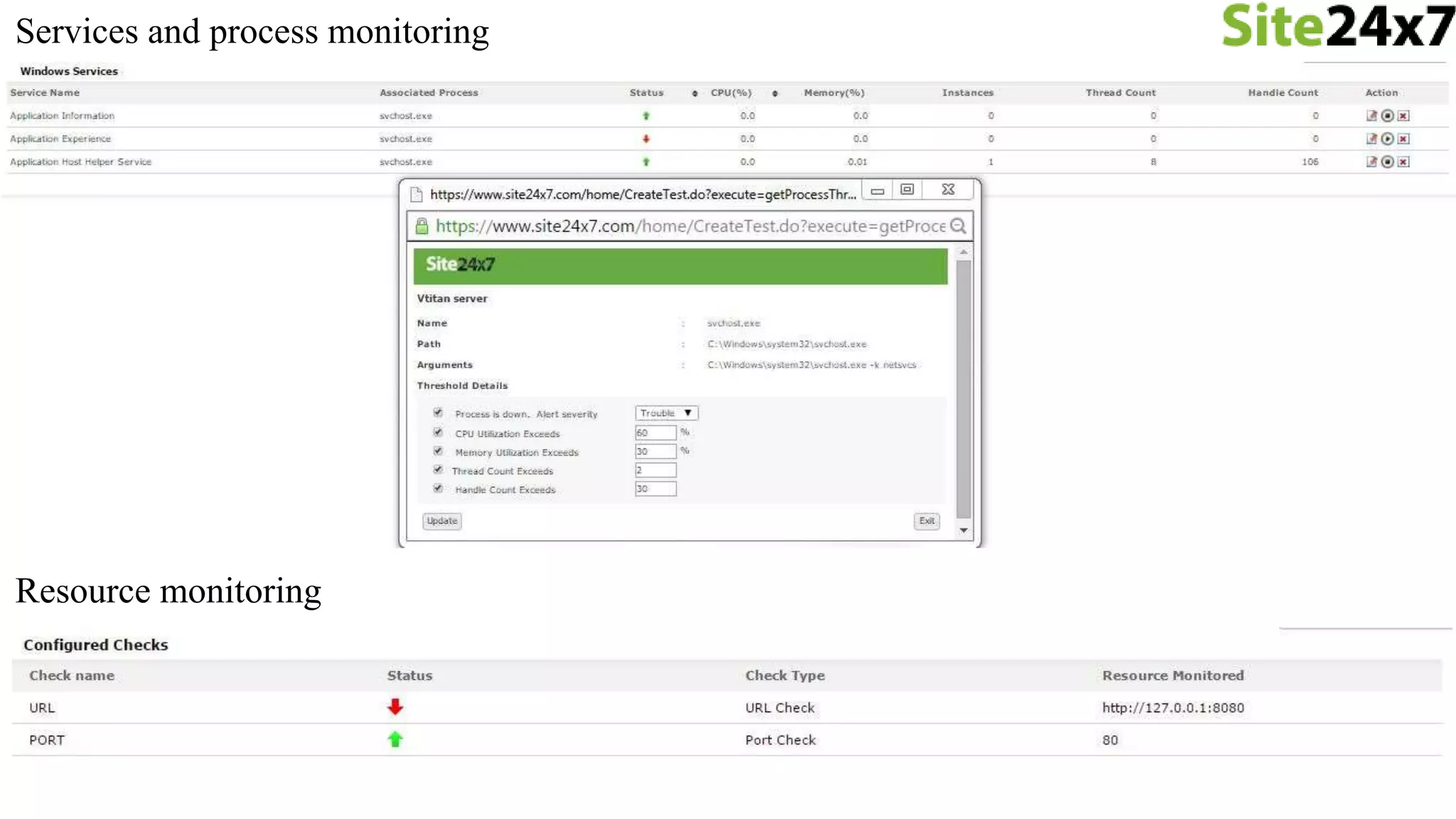
Task: Toggle the CPU Utilization Exceeds checkbox
Action: [438, 432]
